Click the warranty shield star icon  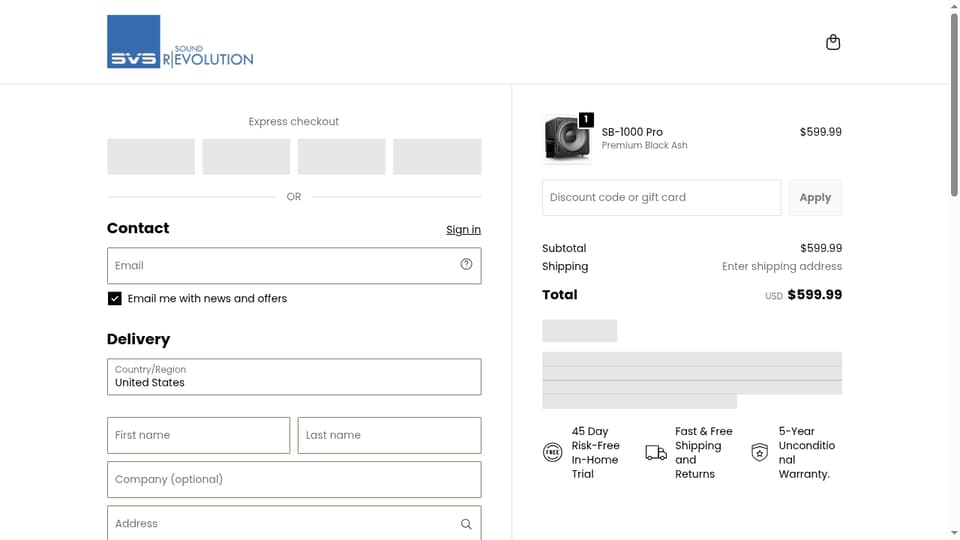point(759,452)
